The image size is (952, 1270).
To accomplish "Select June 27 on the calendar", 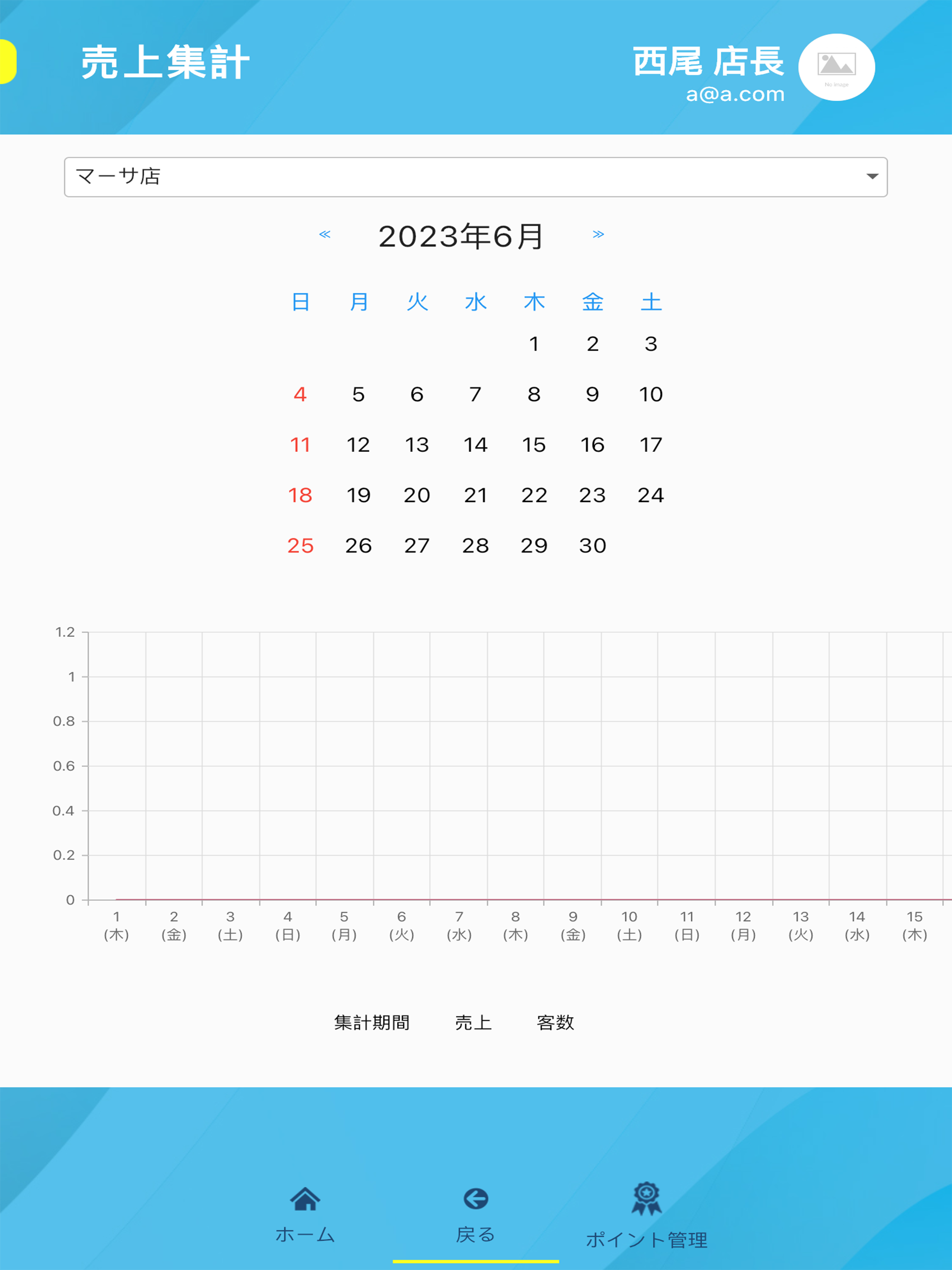I will point(417,546).
